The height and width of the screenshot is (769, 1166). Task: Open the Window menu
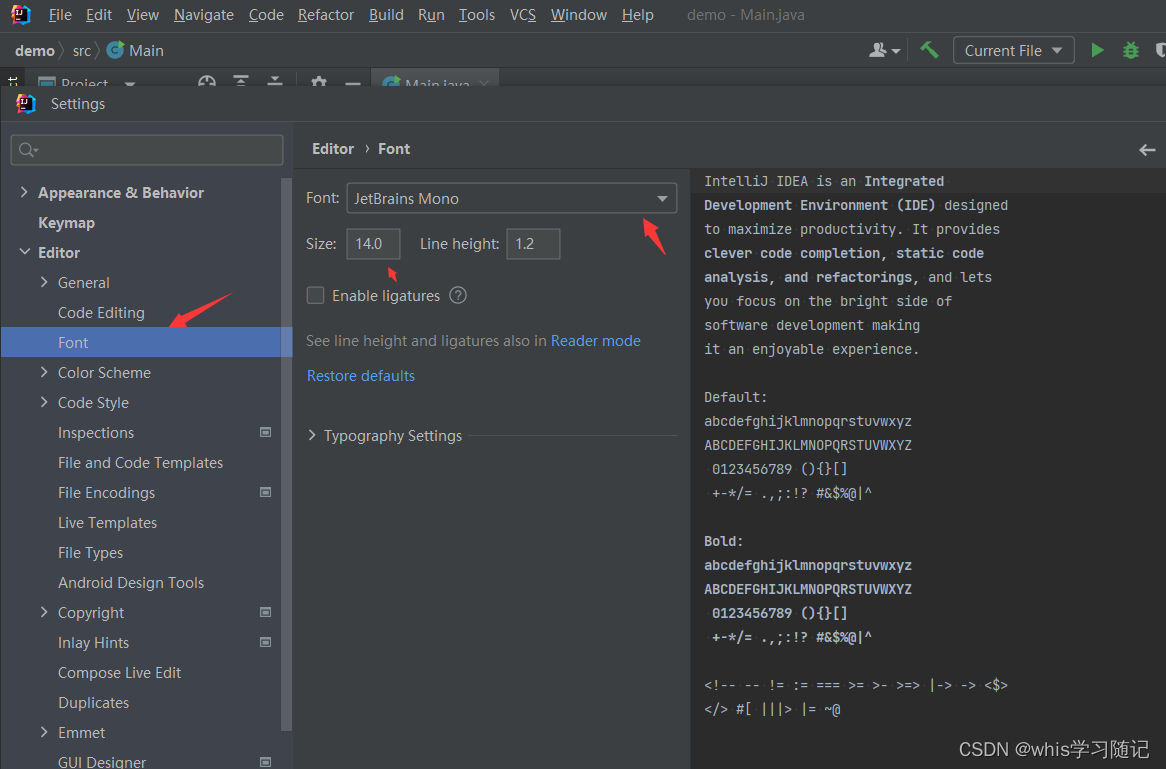[x=579, y=15]
